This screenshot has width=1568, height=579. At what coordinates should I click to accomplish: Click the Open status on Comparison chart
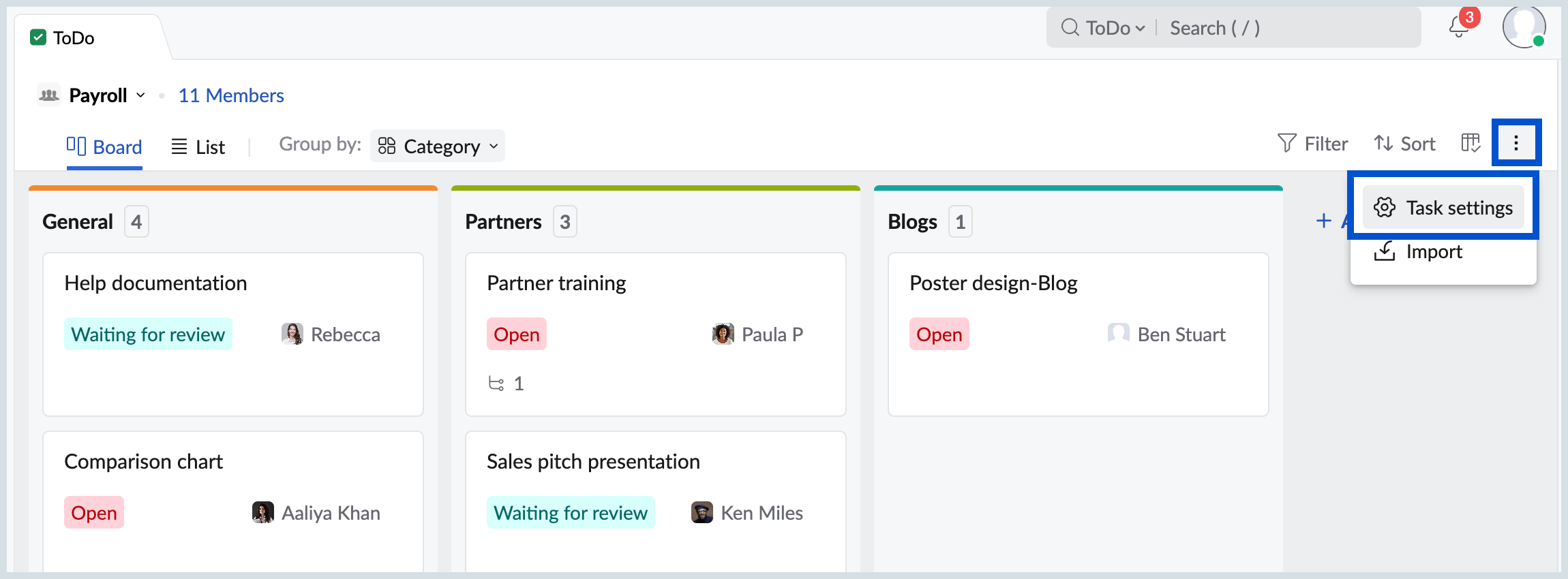(94, 513)
